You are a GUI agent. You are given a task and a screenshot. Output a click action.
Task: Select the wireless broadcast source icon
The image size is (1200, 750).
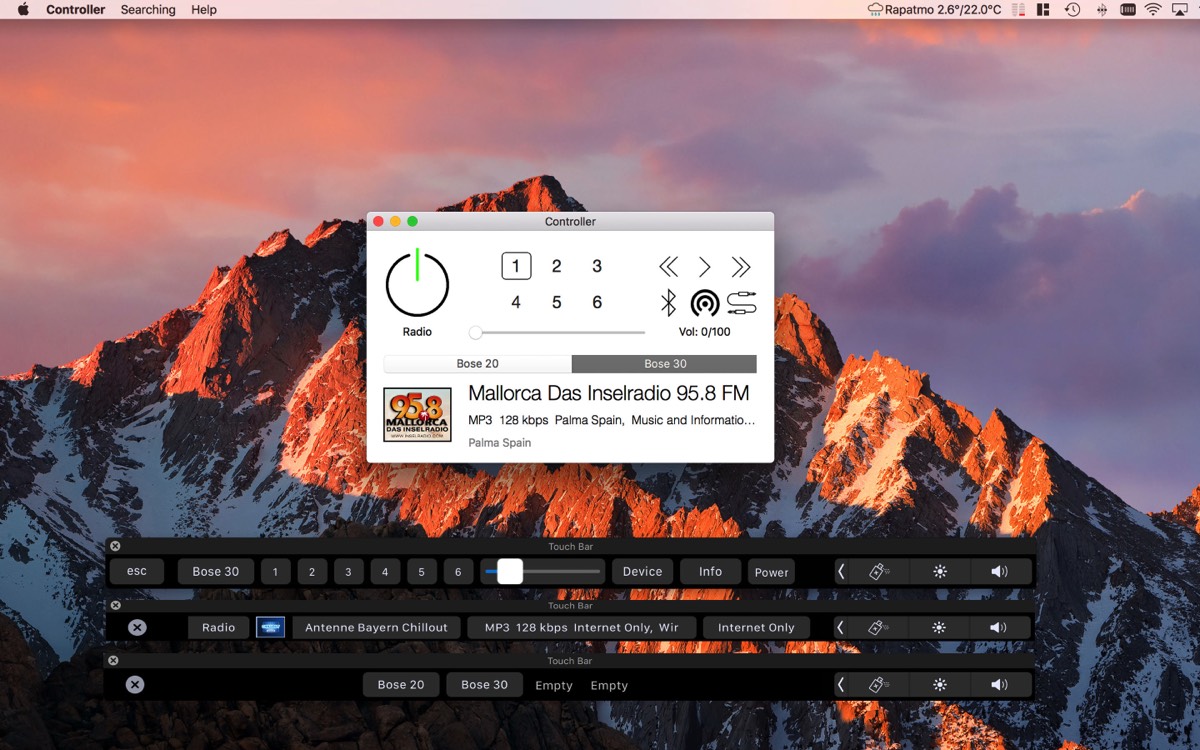705,302
